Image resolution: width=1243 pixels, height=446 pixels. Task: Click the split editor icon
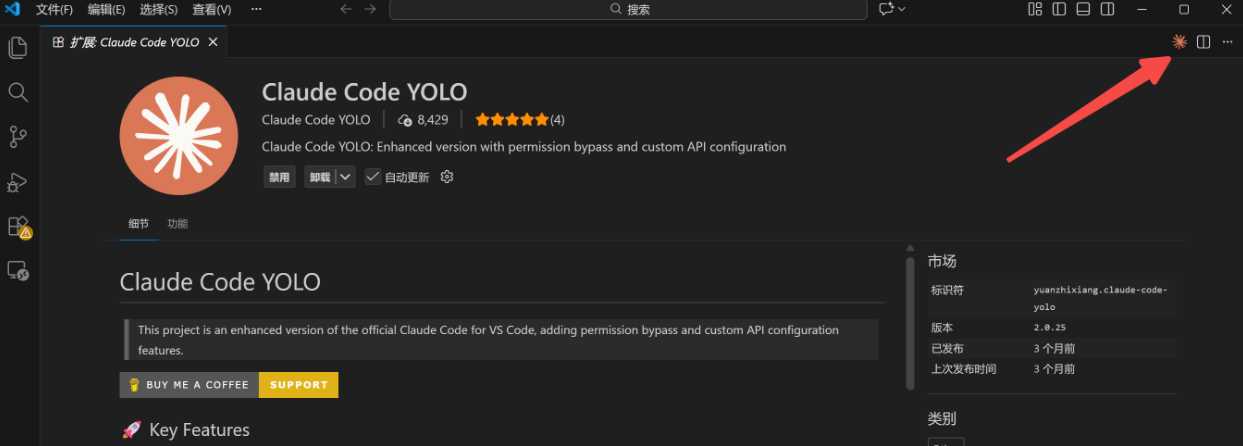pos(1204,42)
